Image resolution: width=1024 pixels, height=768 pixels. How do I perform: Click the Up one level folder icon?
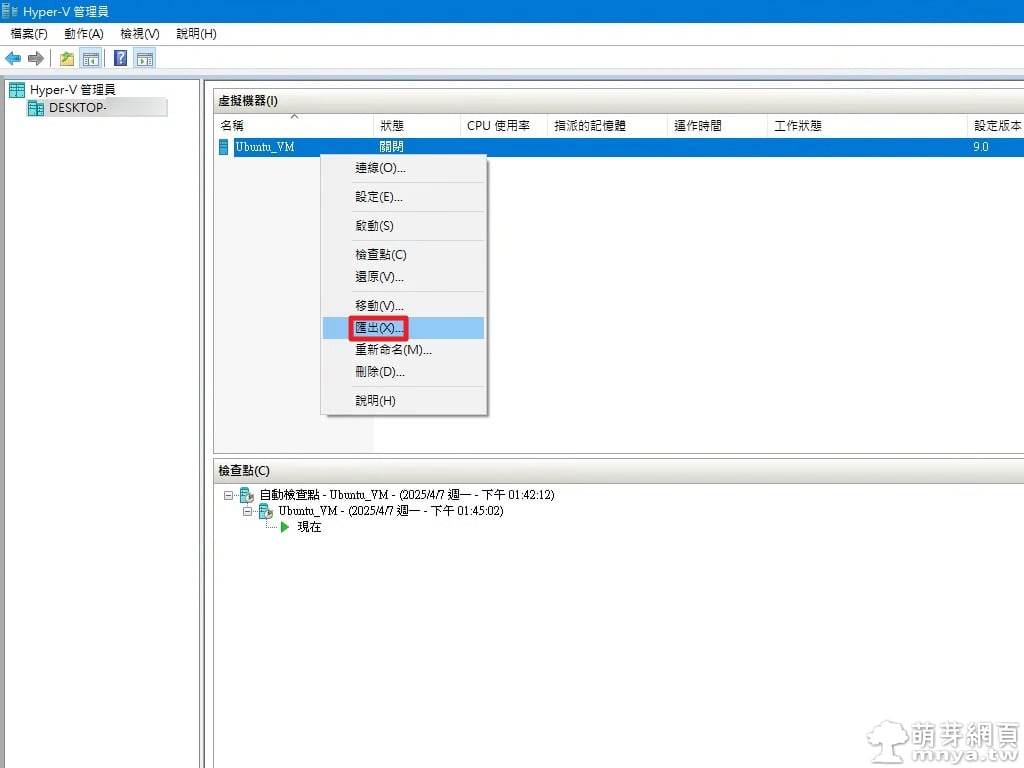click(x=67, y=58)
